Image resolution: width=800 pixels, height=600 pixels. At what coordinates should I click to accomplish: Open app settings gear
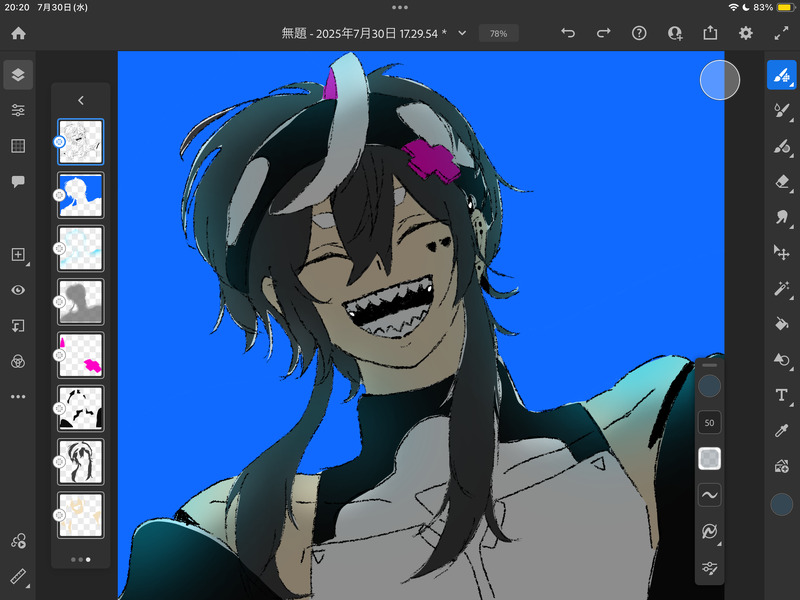click(745, 33)
